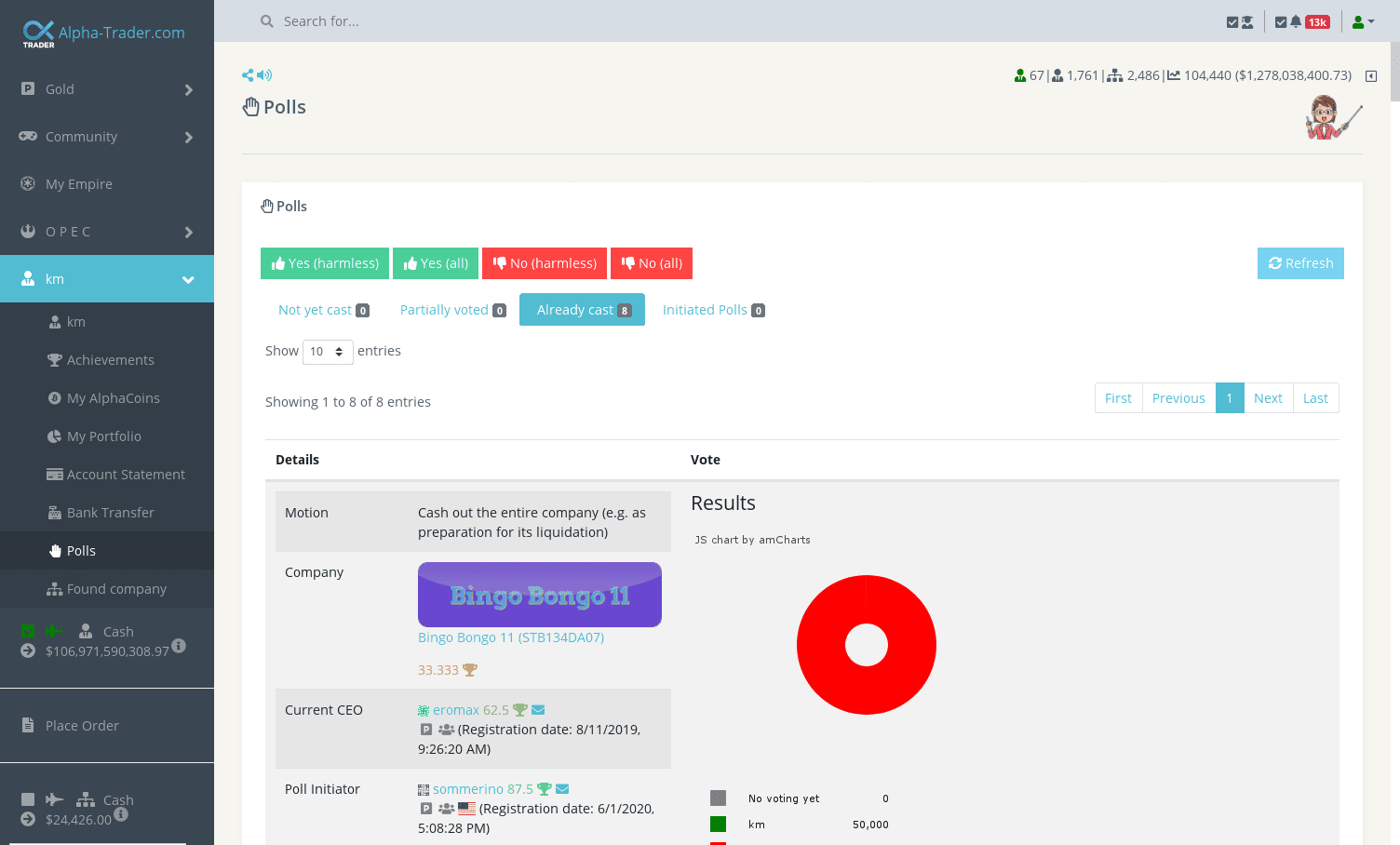The height and width of the screenshot is (845, 1400).
Task: Select the Already cast tab
Action: tap(583, 310)
